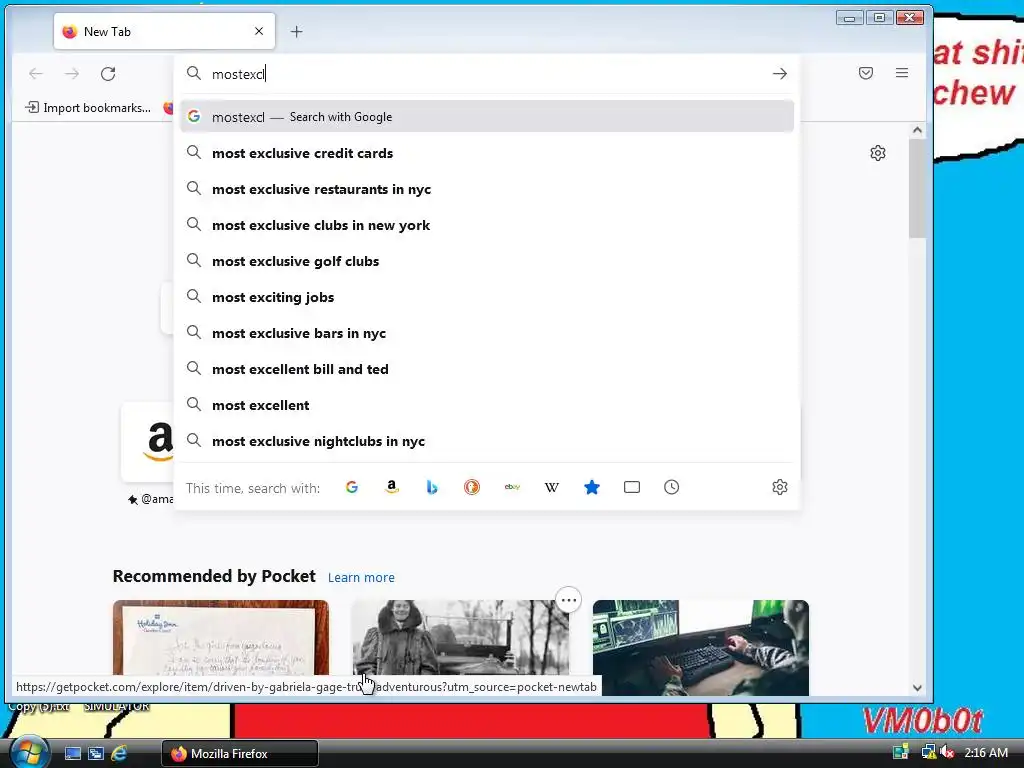Click Show Desktop quick launch icon

72,753
